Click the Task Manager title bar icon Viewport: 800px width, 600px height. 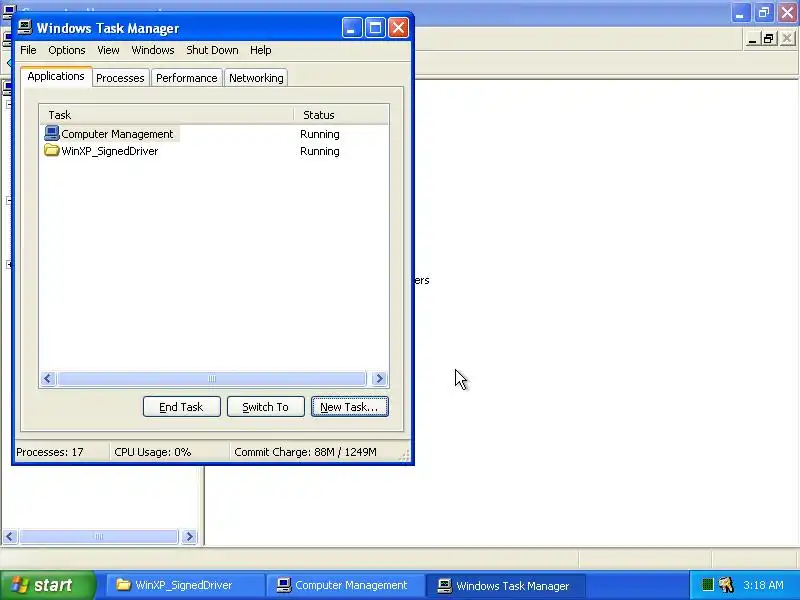24,28
